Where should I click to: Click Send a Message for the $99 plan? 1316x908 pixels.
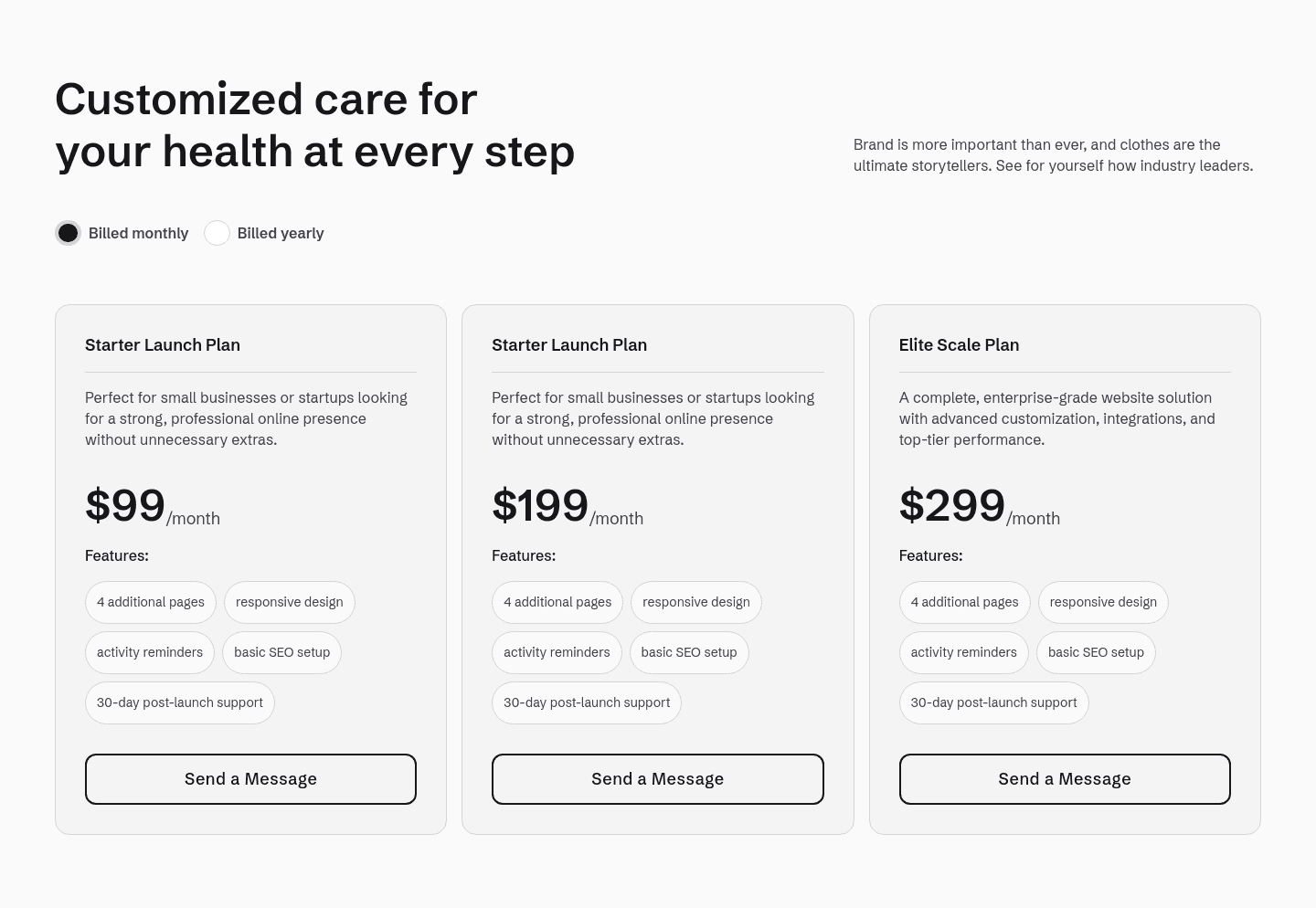pyautogui.click(x=250, y=779)
